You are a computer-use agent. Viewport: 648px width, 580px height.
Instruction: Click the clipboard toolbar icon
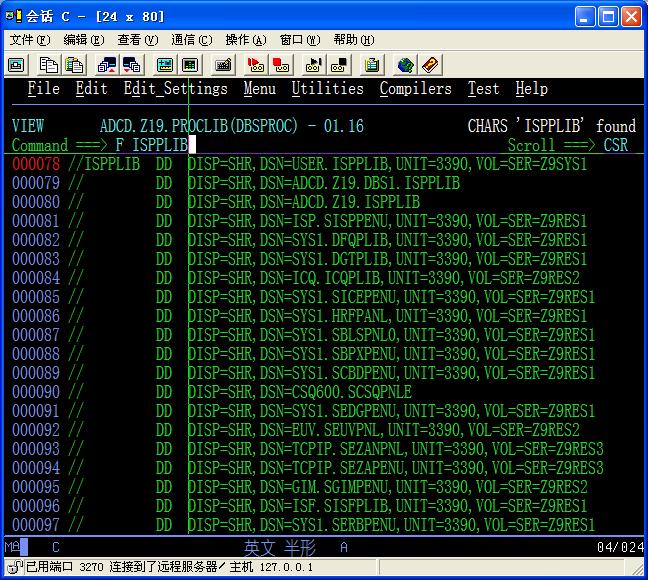point(372,65)
